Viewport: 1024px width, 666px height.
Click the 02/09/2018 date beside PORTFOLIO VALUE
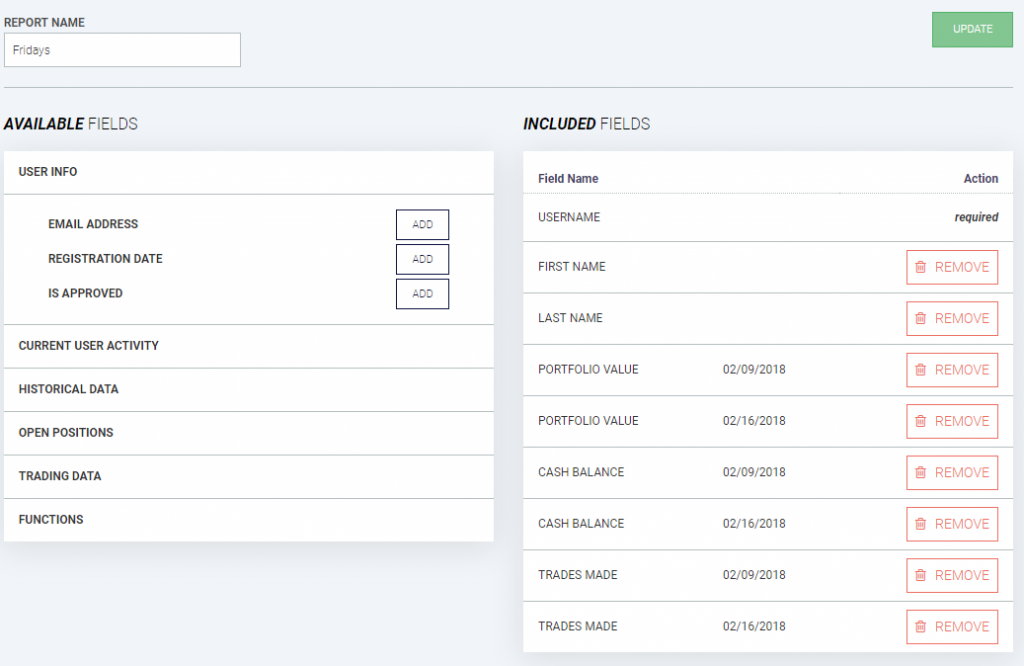tap(754, 370)
